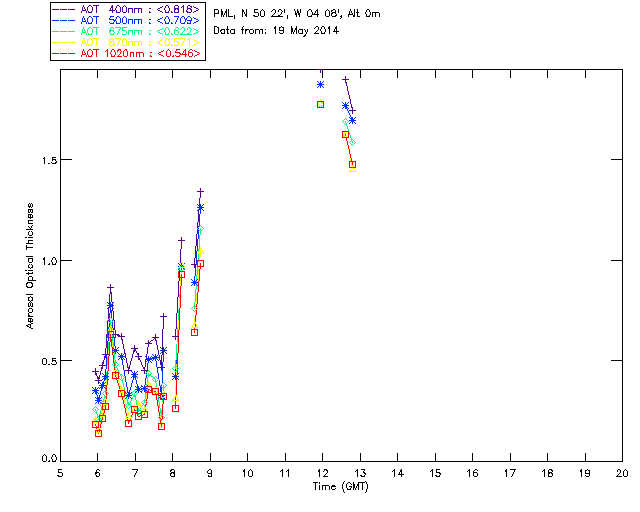The height and width of the screenshot is (512, 640).
Task: Click the x-axis tick label 6
Action: click(x=98, y=474)
